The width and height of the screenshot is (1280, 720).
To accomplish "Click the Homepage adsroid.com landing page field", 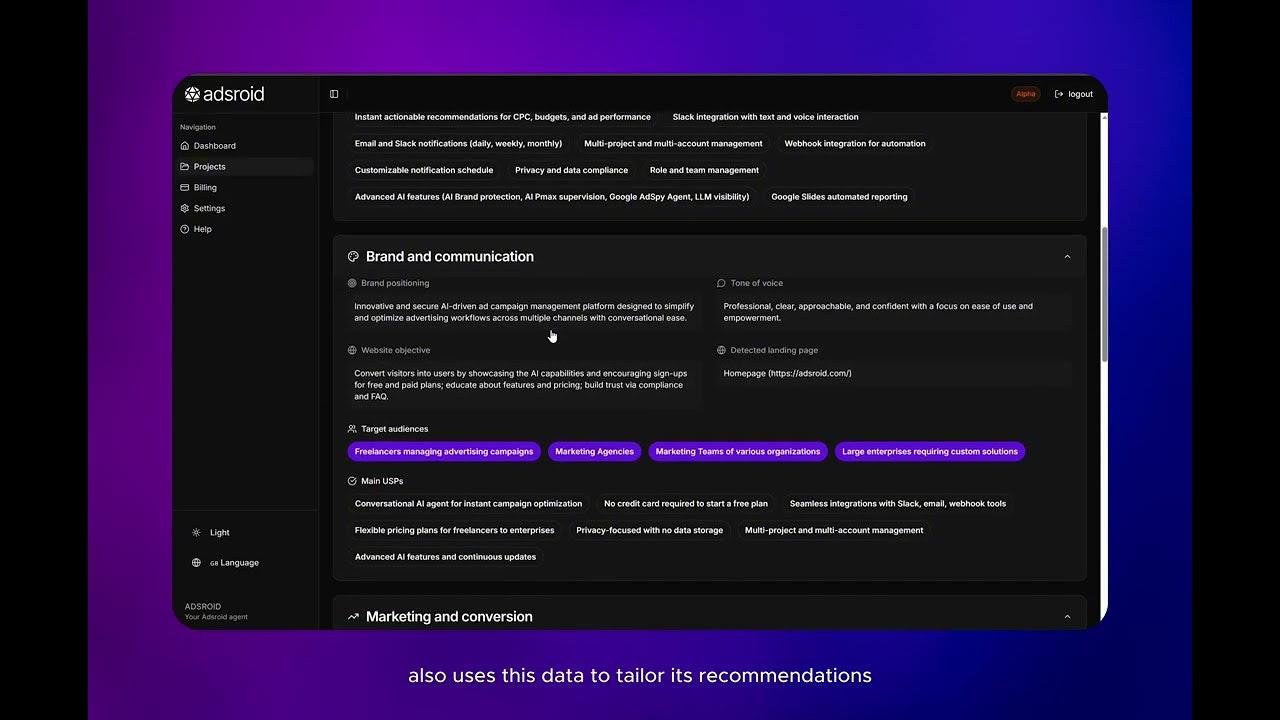I will pos(894,374).
